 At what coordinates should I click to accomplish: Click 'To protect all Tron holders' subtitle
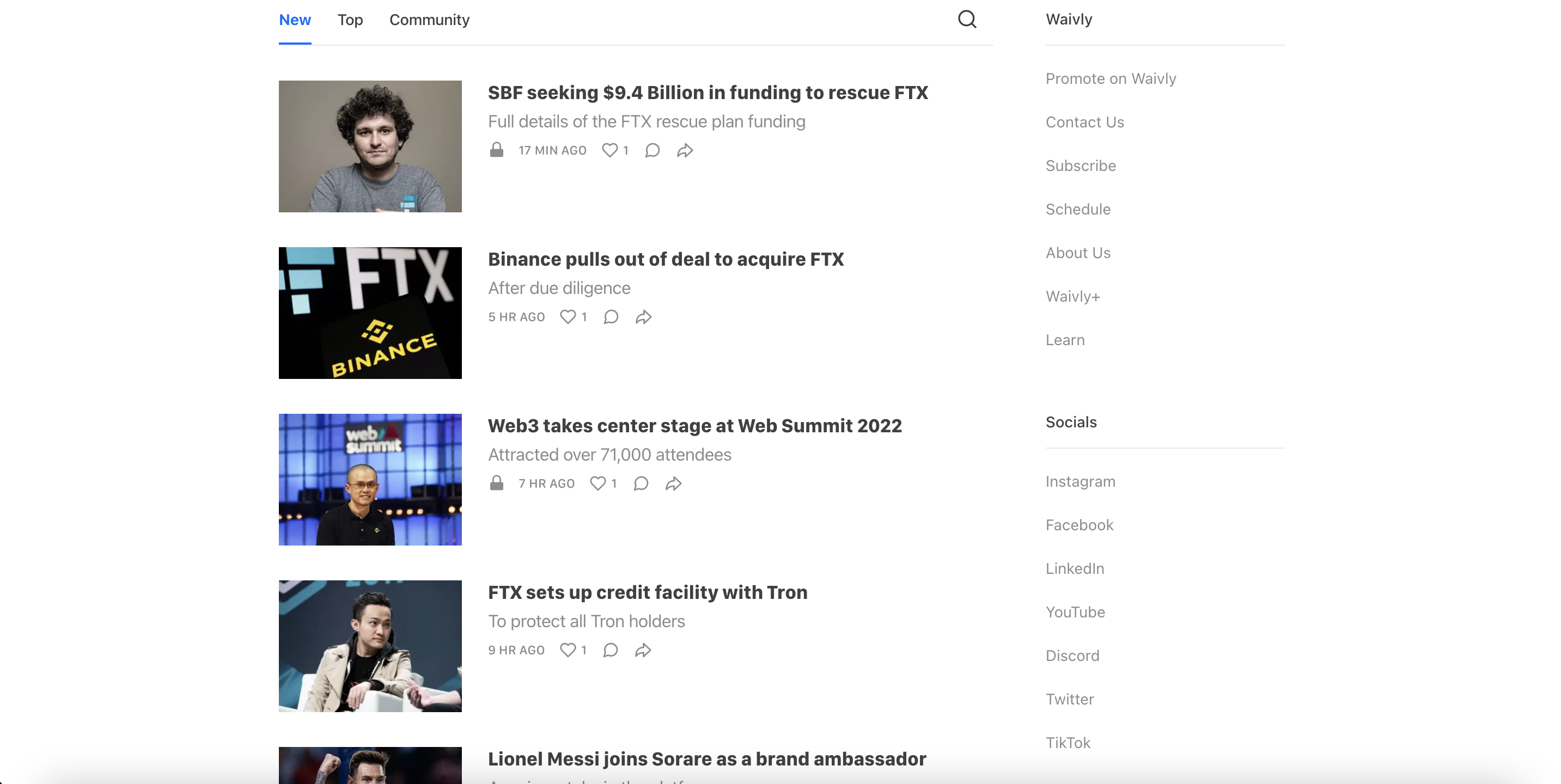coord(587,622)
